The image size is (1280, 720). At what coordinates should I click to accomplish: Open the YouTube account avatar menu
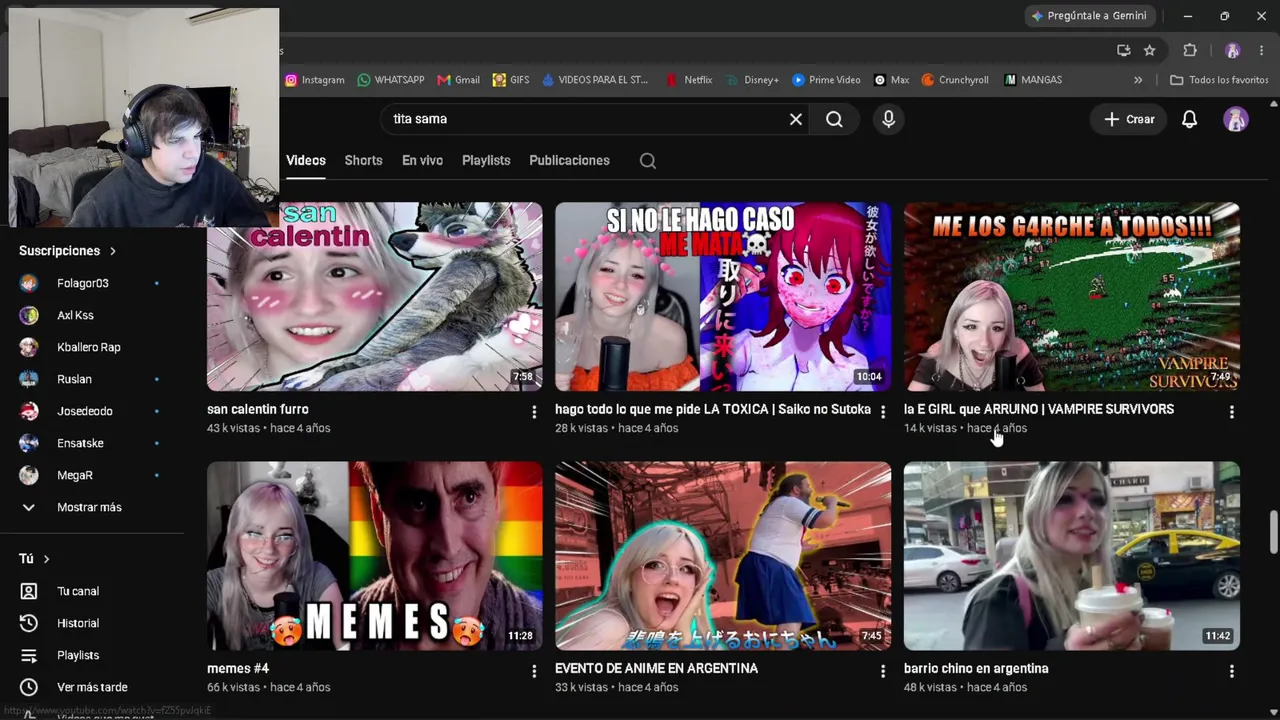click(x=1236, y=119)
